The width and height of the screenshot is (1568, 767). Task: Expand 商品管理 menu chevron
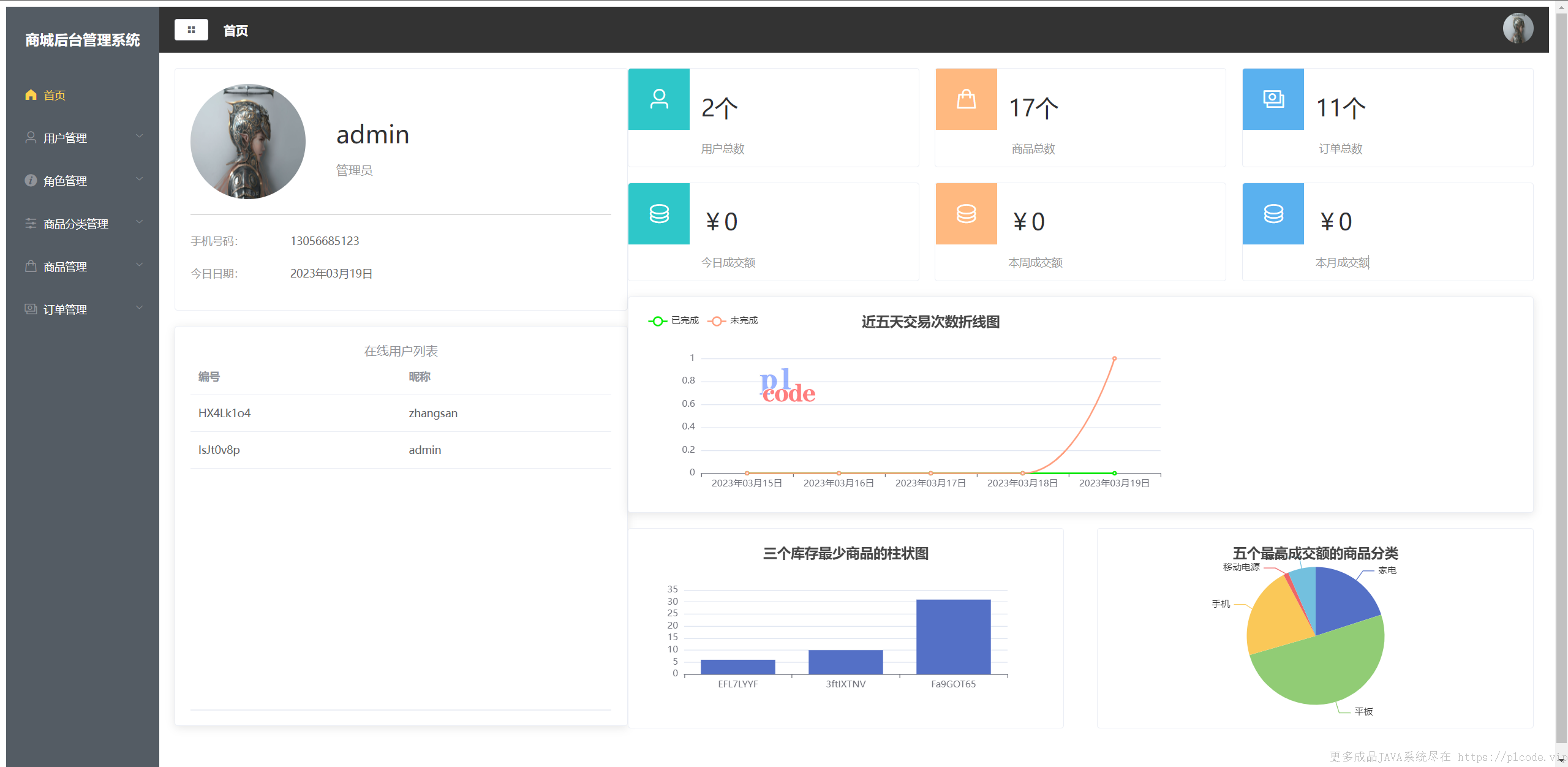pos(140,265)
